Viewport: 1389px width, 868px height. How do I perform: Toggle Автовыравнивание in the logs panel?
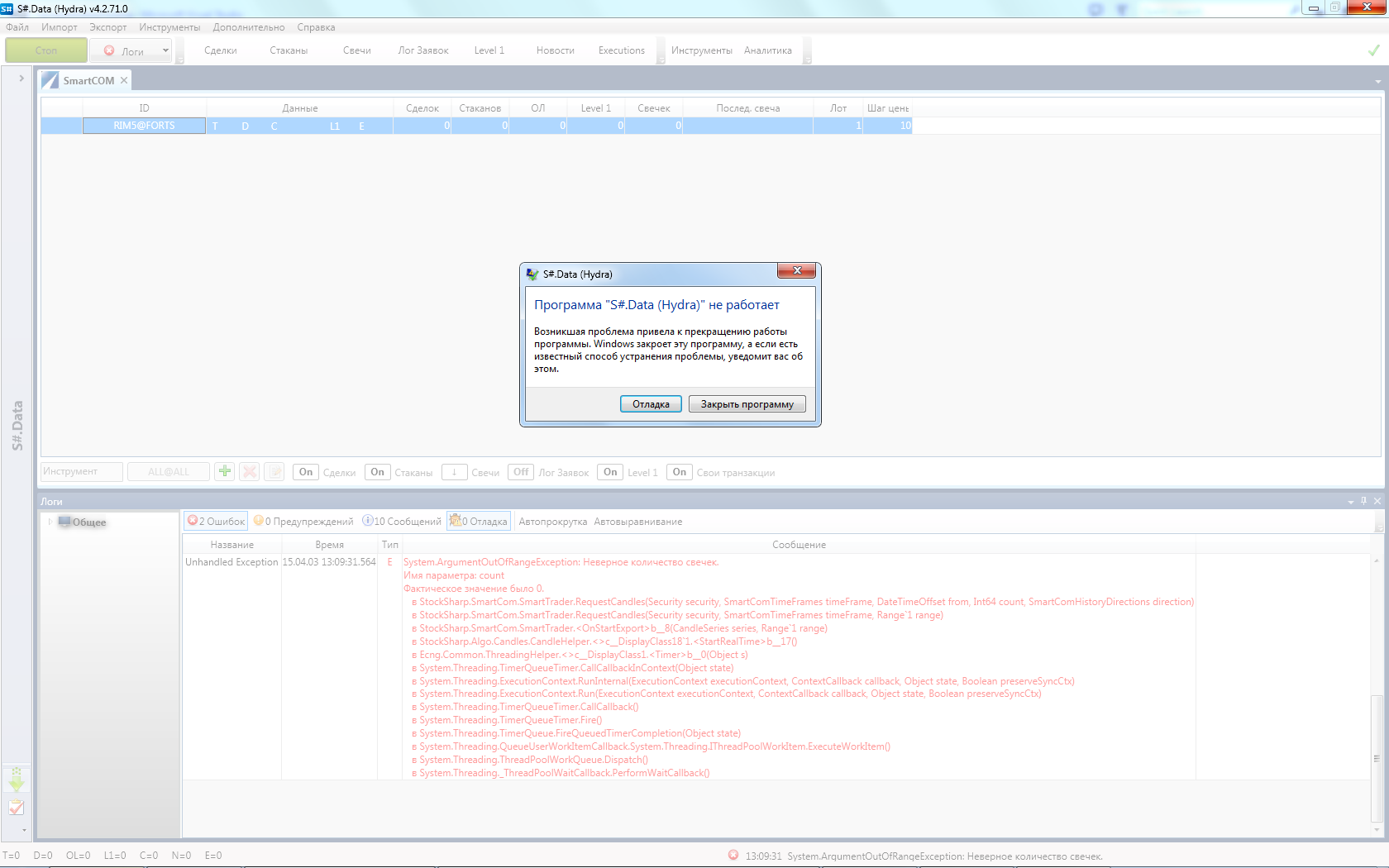[x=638, y=522]
